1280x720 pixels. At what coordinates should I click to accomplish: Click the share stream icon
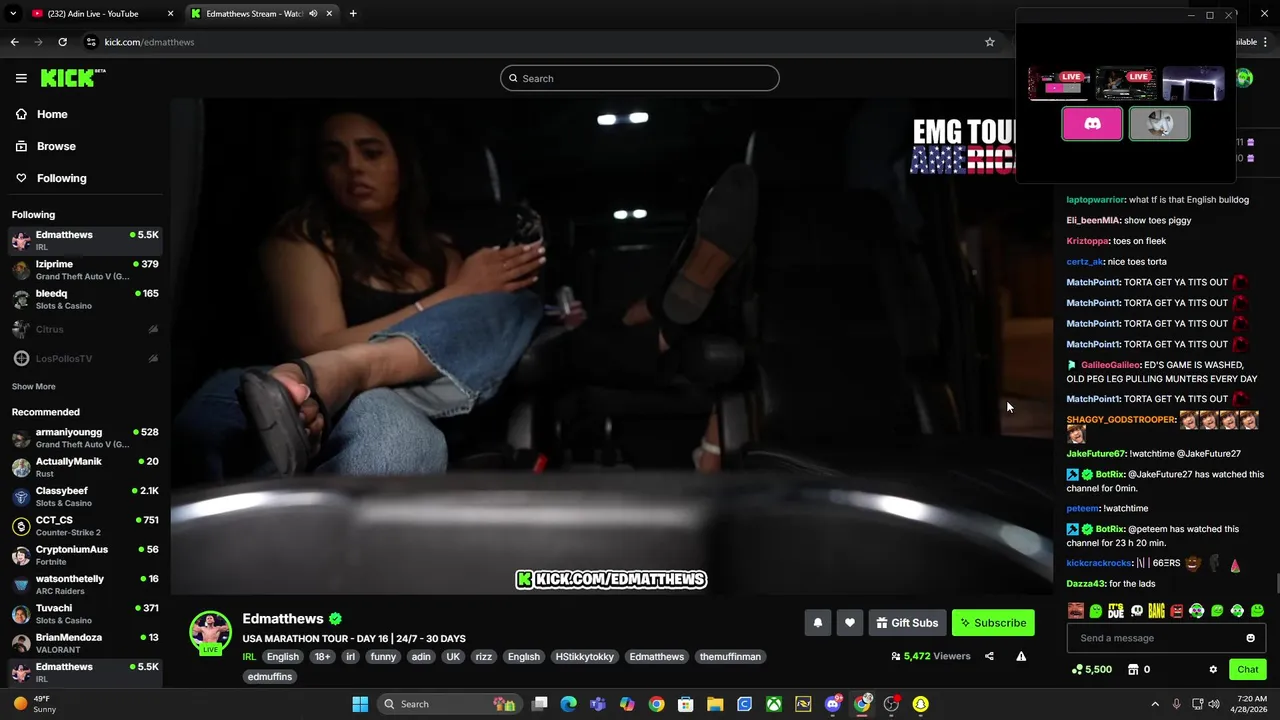989,656
